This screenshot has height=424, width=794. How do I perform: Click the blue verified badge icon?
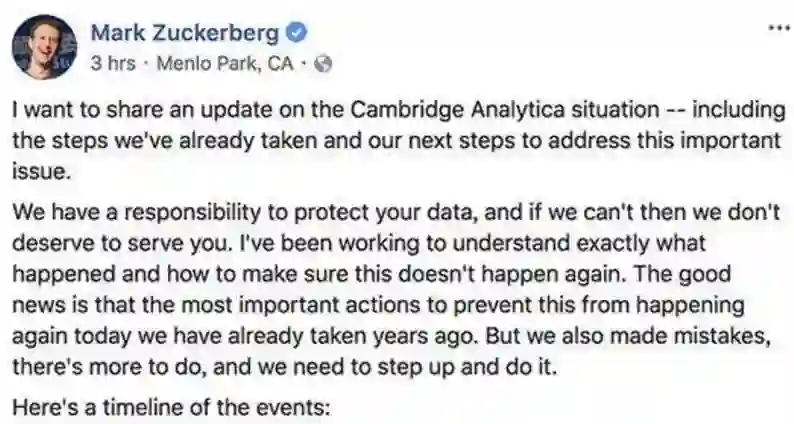[295, 33]
